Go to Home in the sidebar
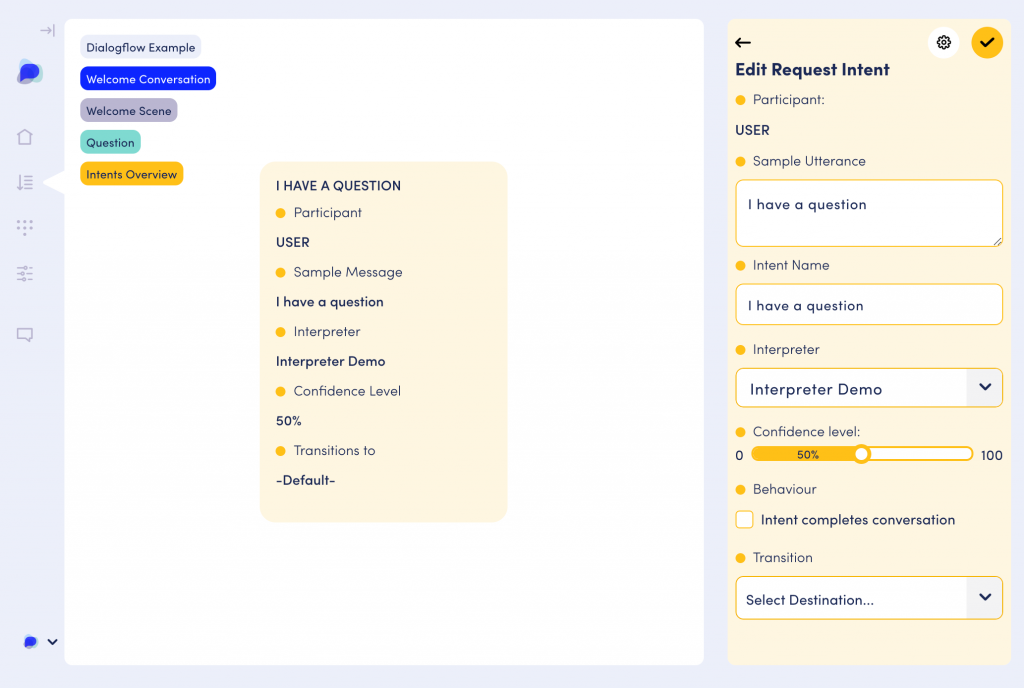The image size is (1024, 688). point(25,137)
